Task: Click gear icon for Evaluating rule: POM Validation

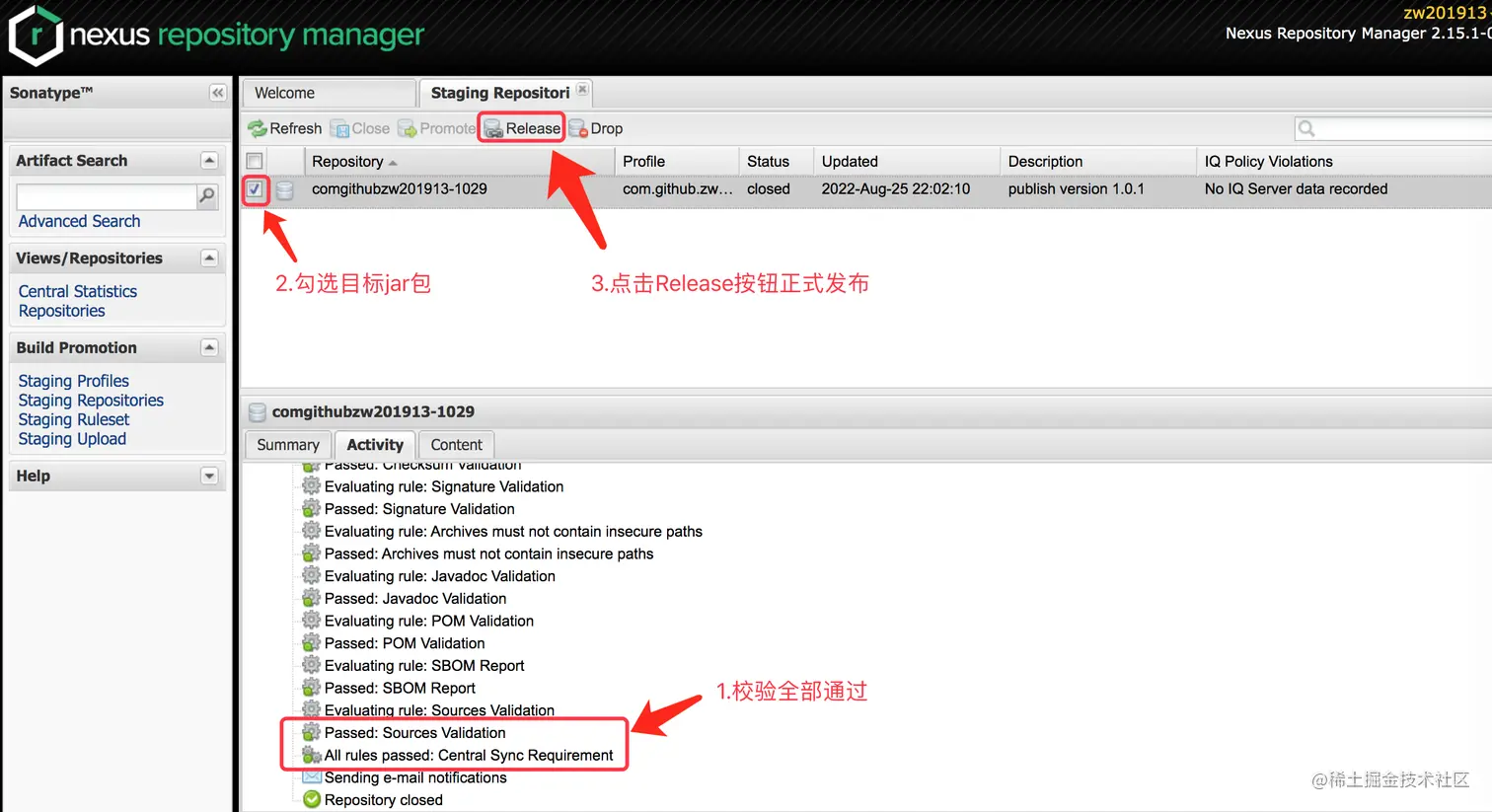Action: pyautogui.click(x=311, y=621)
